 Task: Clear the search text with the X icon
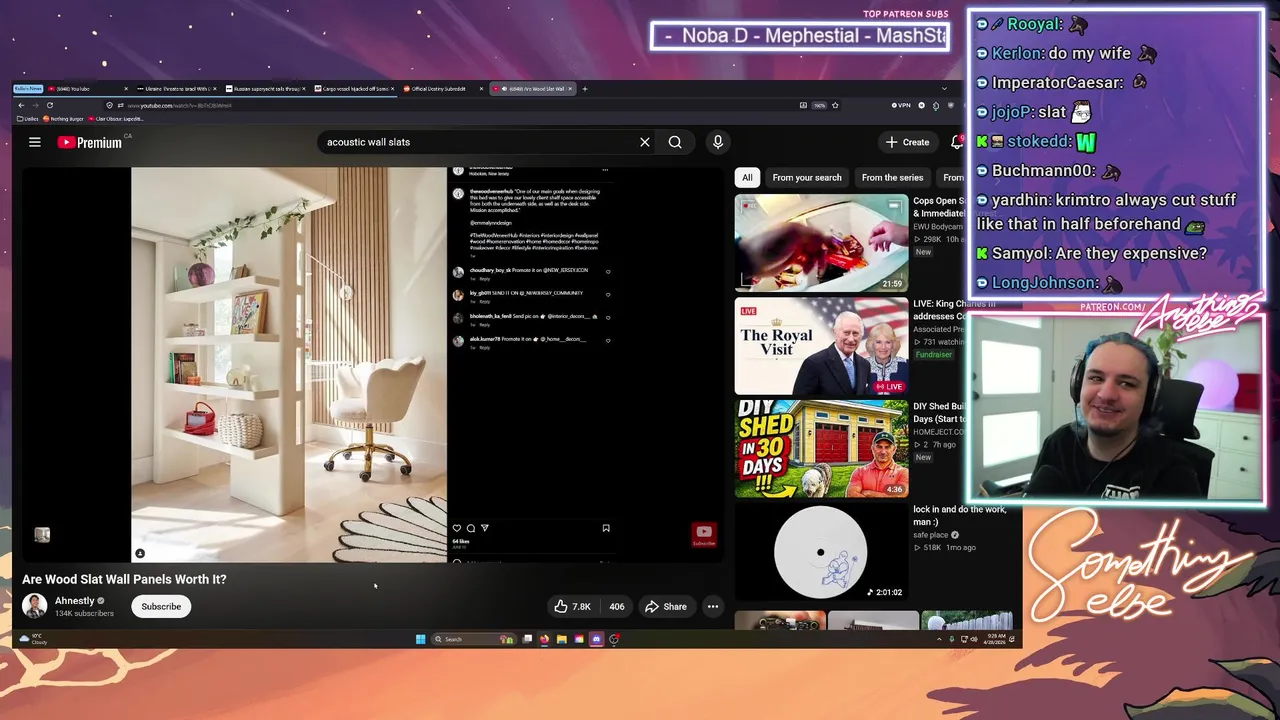click(x=644, y=142)
